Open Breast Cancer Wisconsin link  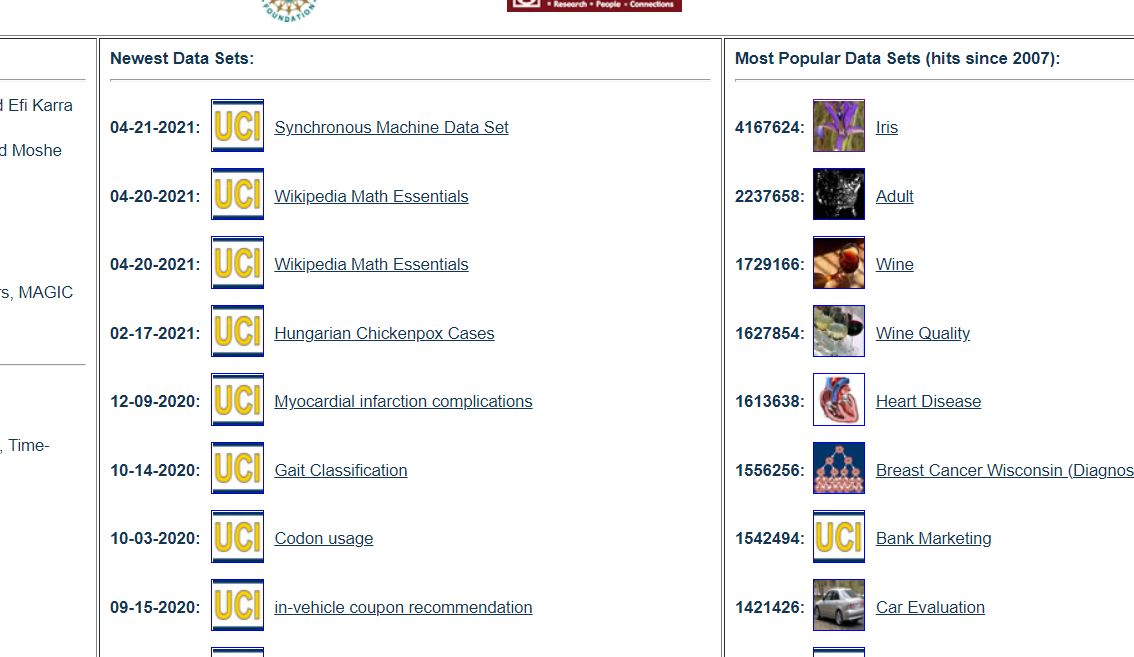point(1005,470)
